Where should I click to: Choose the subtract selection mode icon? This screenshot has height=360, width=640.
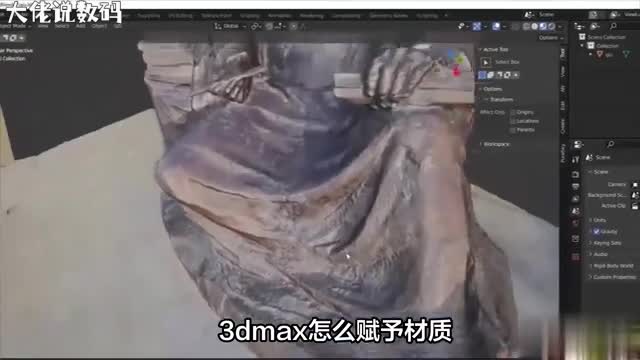tap(499, 75)
